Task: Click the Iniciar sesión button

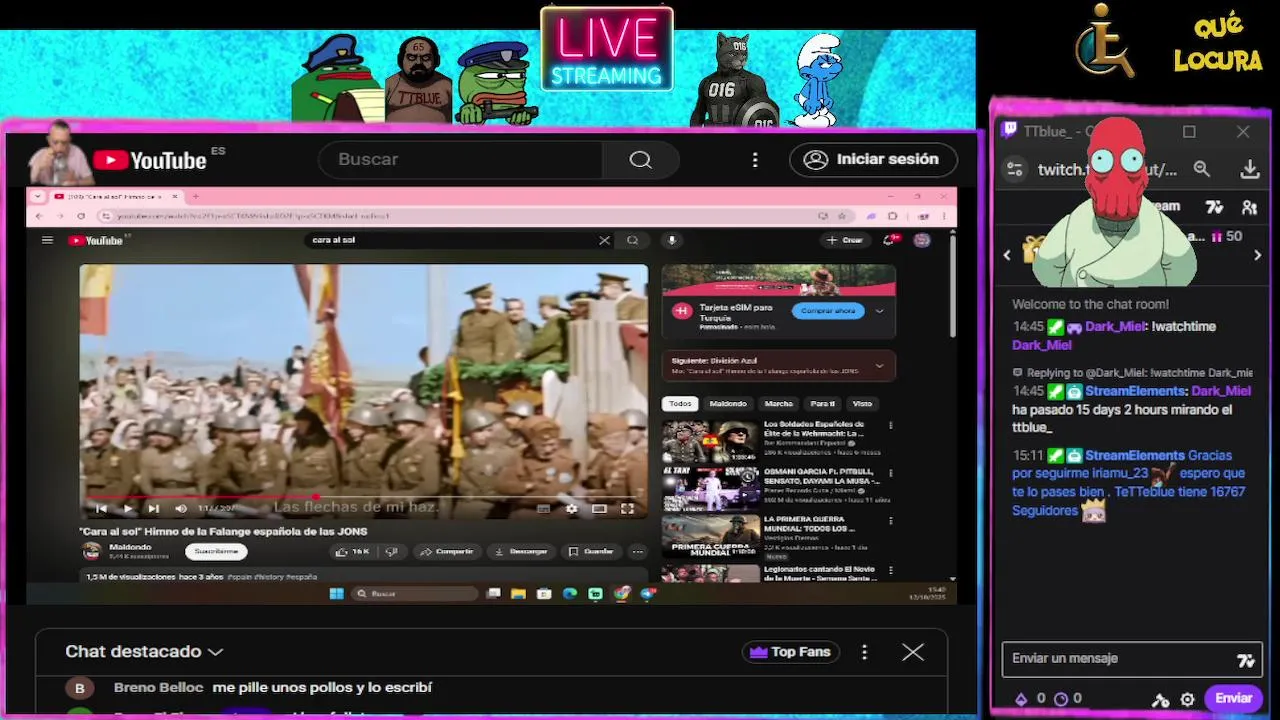Action: [873, 159]
